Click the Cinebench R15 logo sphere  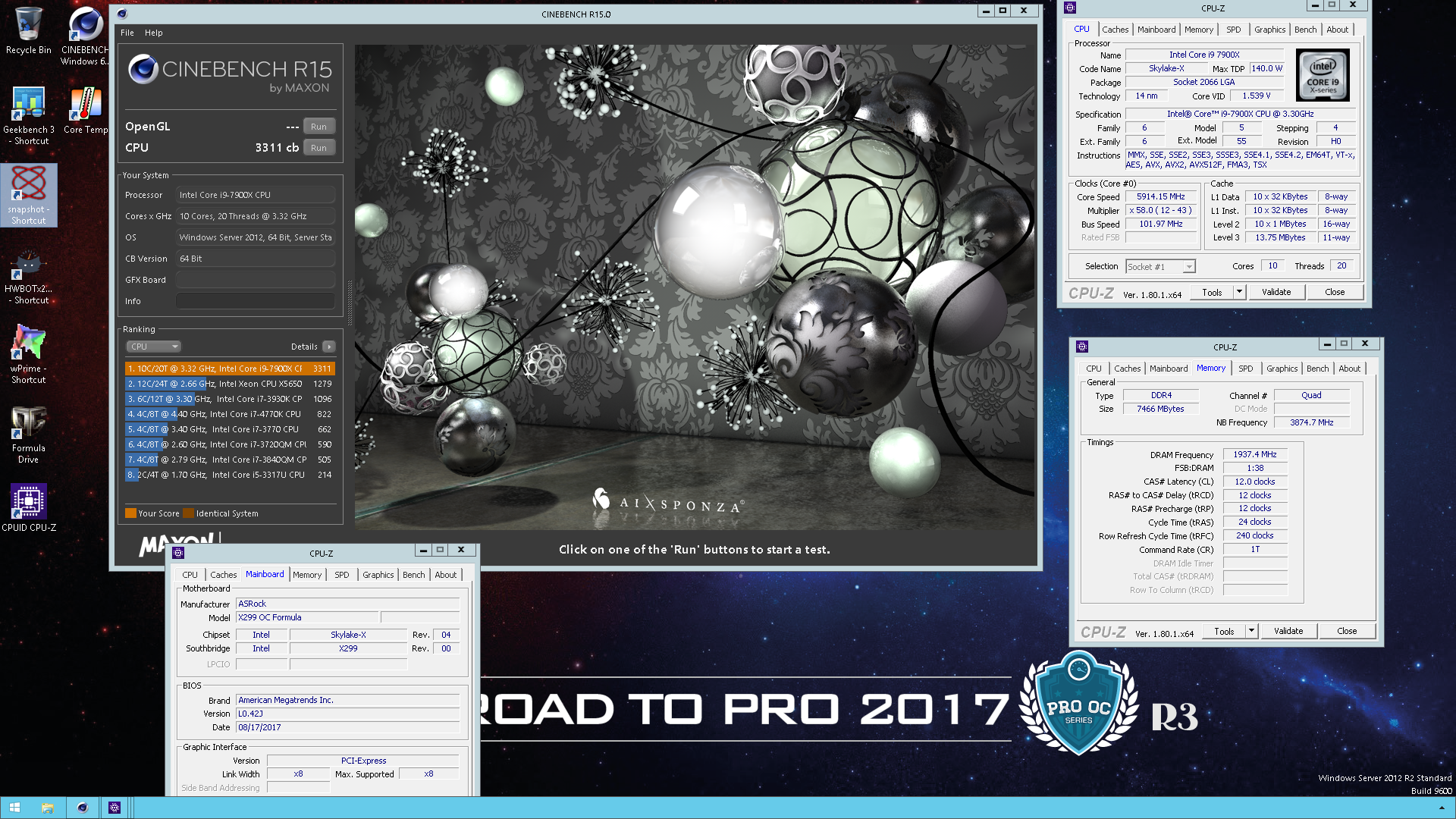pyautogui.click(x=143, y=70)
